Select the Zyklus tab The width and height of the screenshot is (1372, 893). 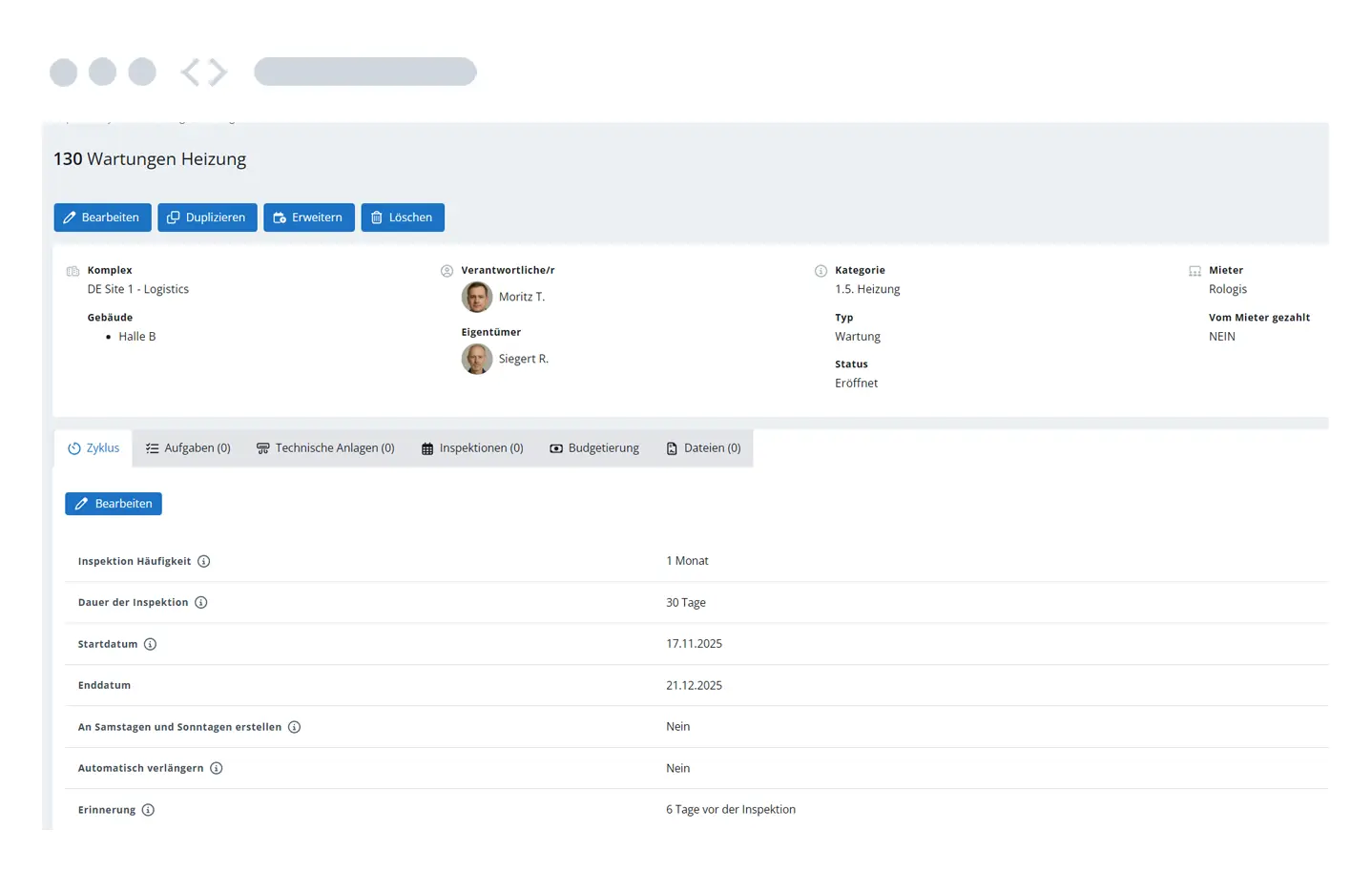(94, 448)
